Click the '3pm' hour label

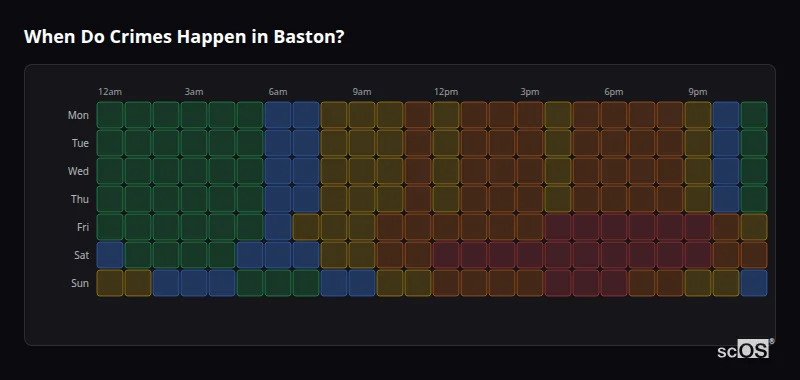click(530, 92)
